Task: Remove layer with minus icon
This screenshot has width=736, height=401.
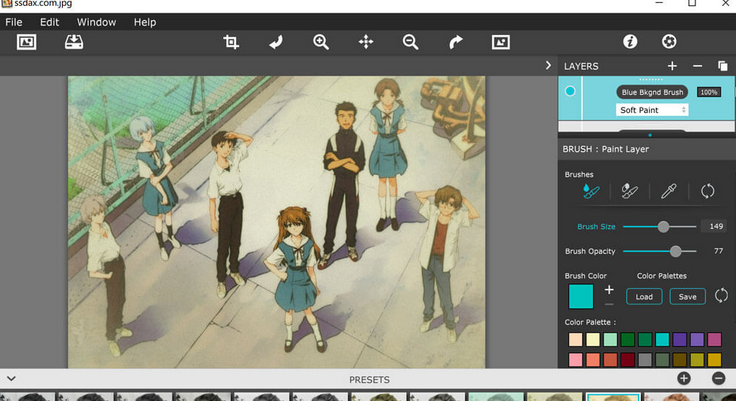Action: [x=698, y=66]
